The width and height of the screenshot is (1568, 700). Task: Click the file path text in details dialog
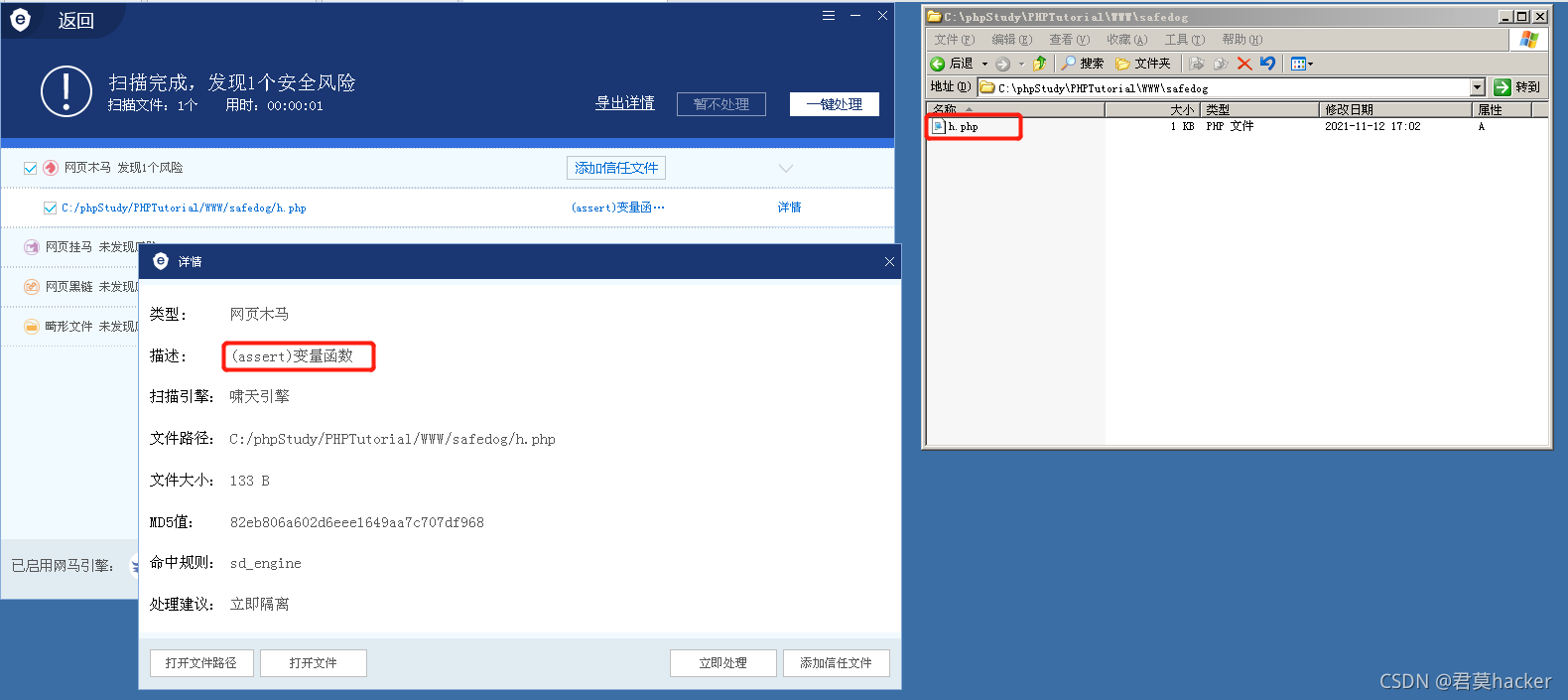(392, 439)
